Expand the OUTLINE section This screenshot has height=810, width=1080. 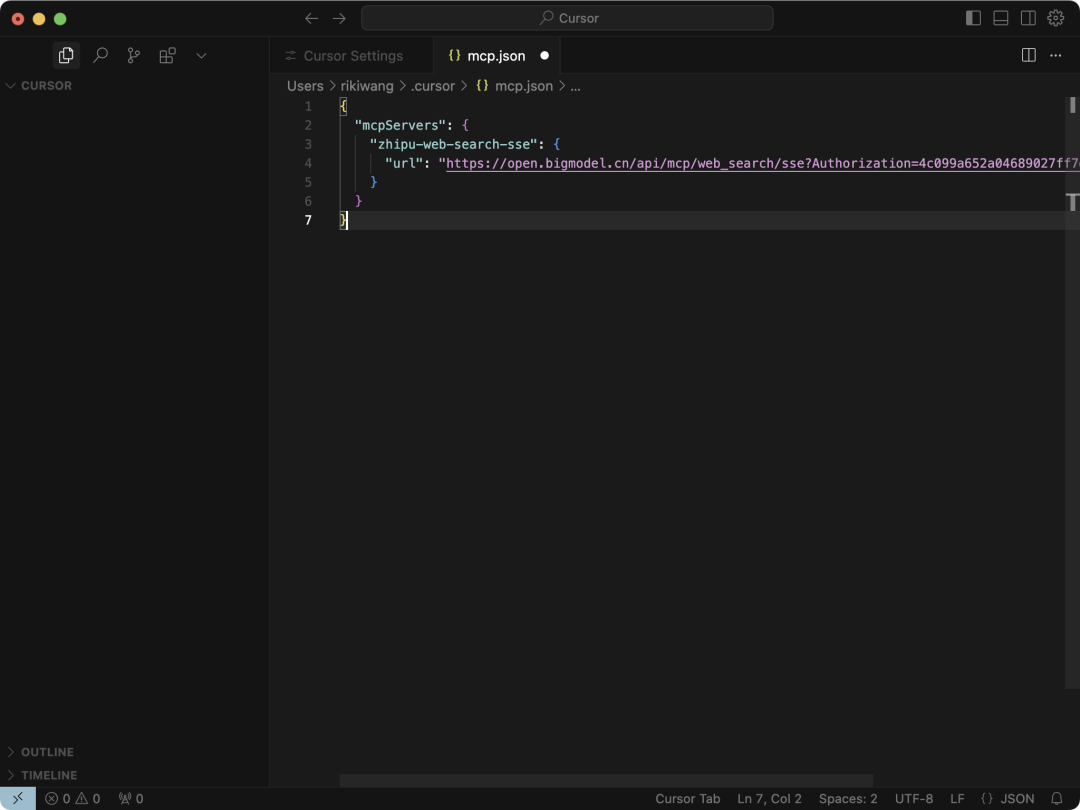coord(134,751)
